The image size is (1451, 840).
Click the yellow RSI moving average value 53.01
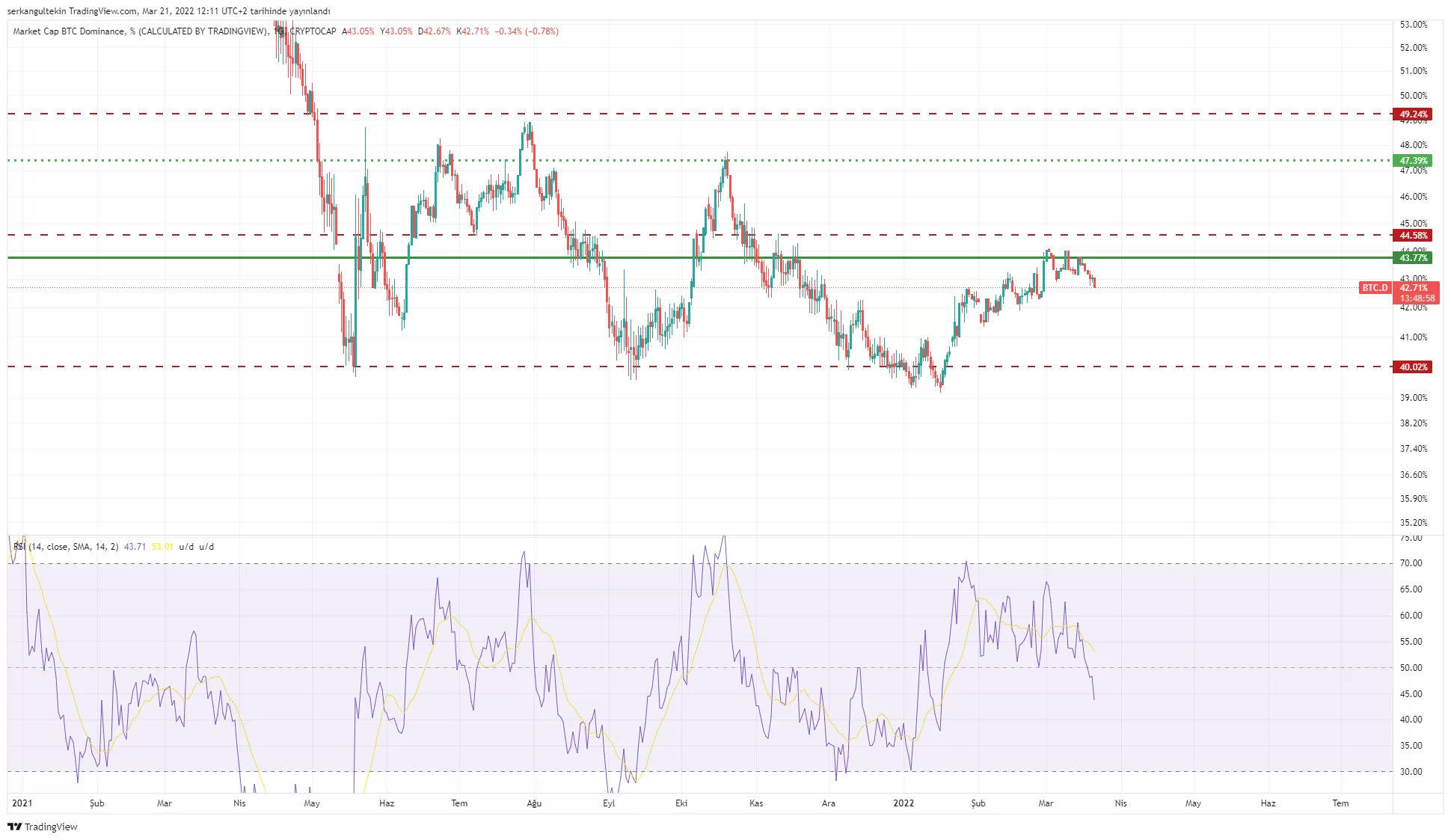coord(162,547)
